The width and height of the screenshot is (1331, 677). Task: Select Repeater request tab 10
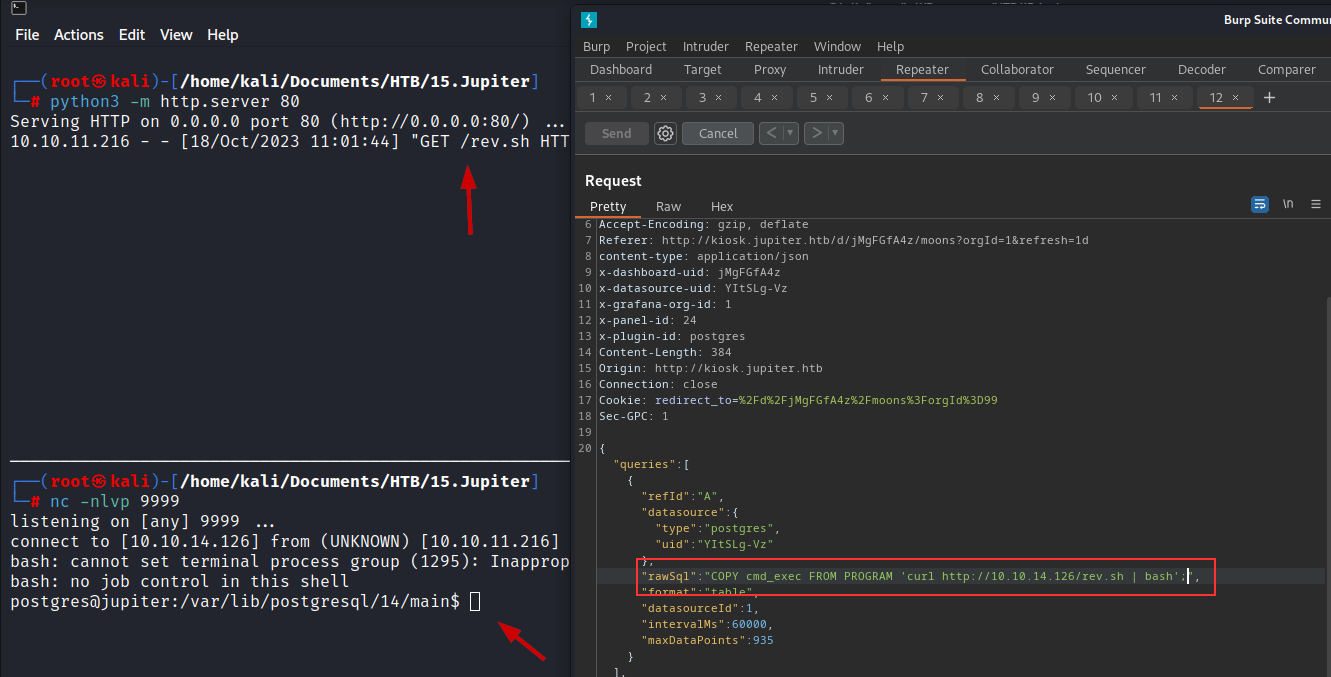point(1095,98)
